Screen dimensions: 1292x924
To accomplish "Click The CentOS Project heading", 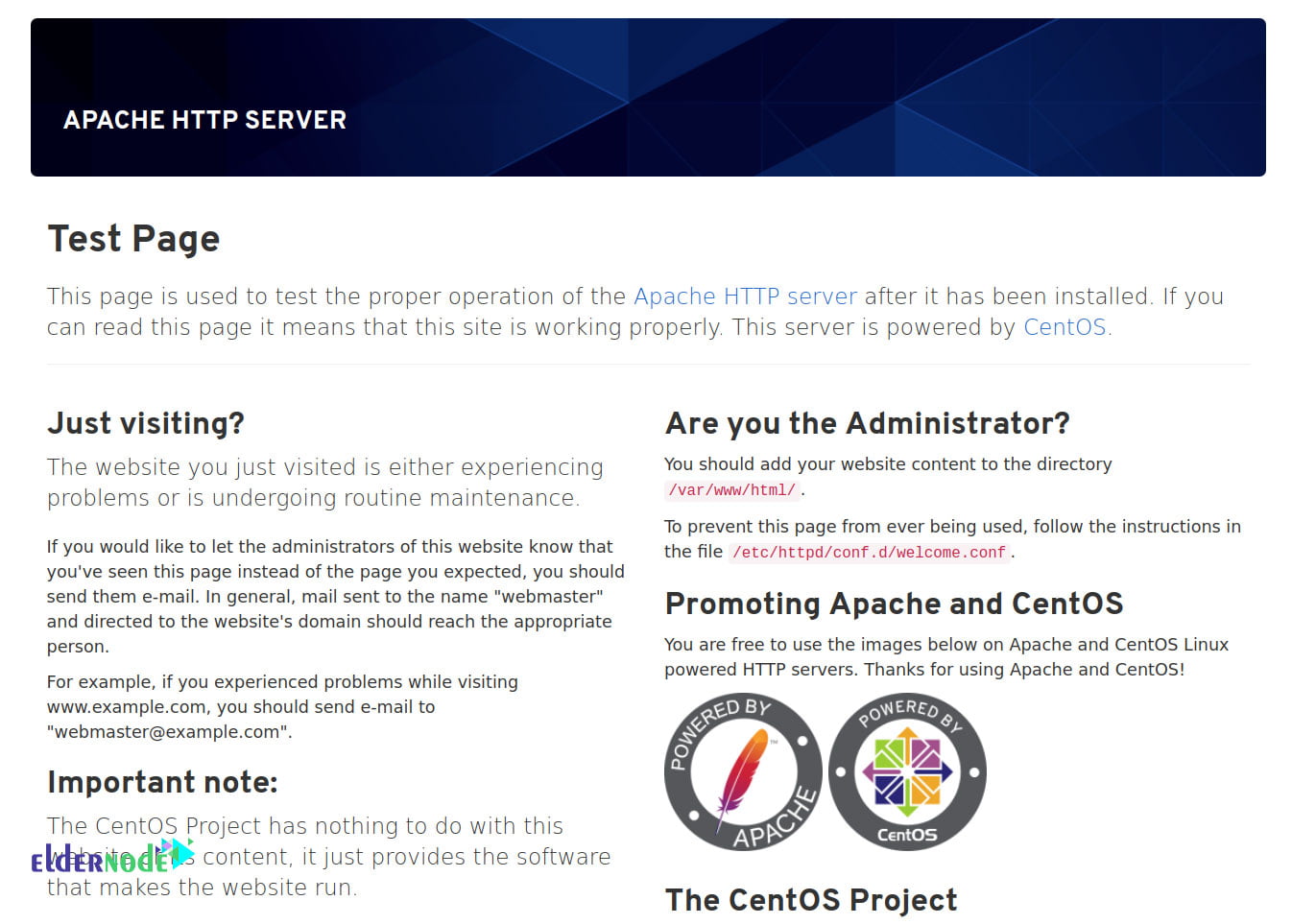I will 811,900.
